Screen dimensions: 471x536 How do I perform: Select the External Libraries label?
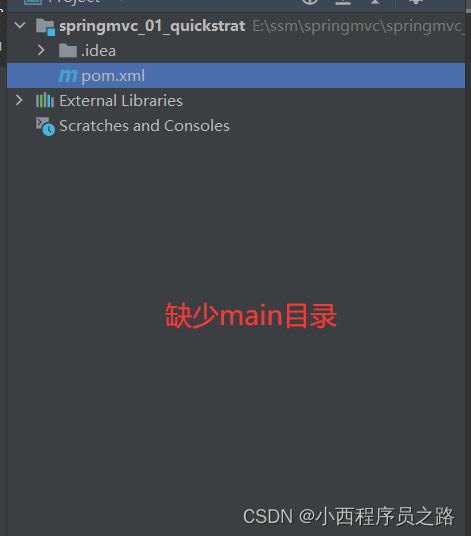click(121, 100)
